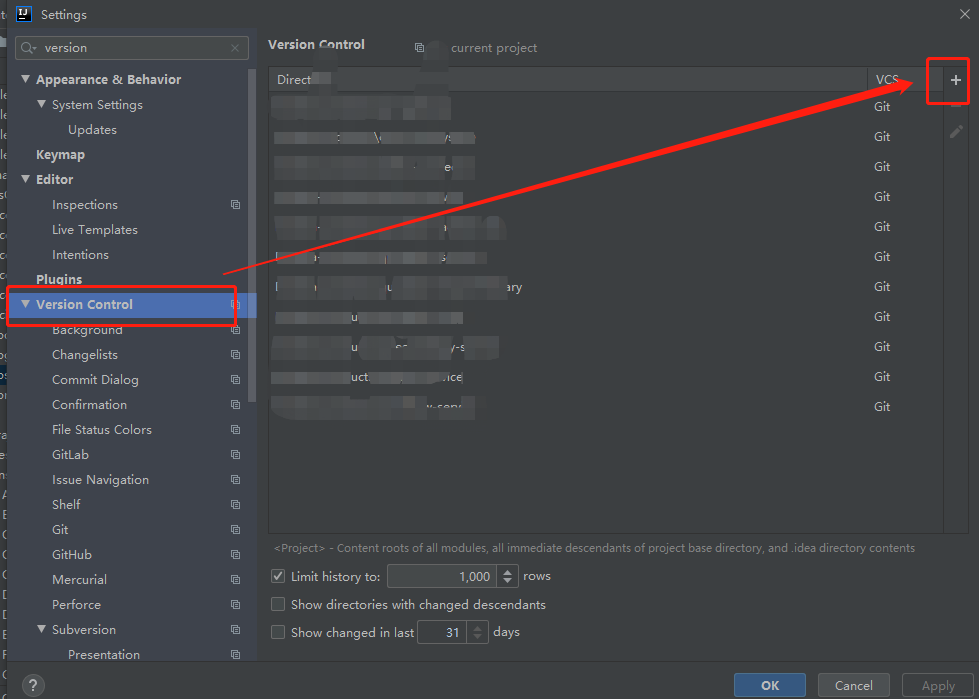Click the plus icon to add VCS mapping
Screen dimensions: 979x699
955,80
